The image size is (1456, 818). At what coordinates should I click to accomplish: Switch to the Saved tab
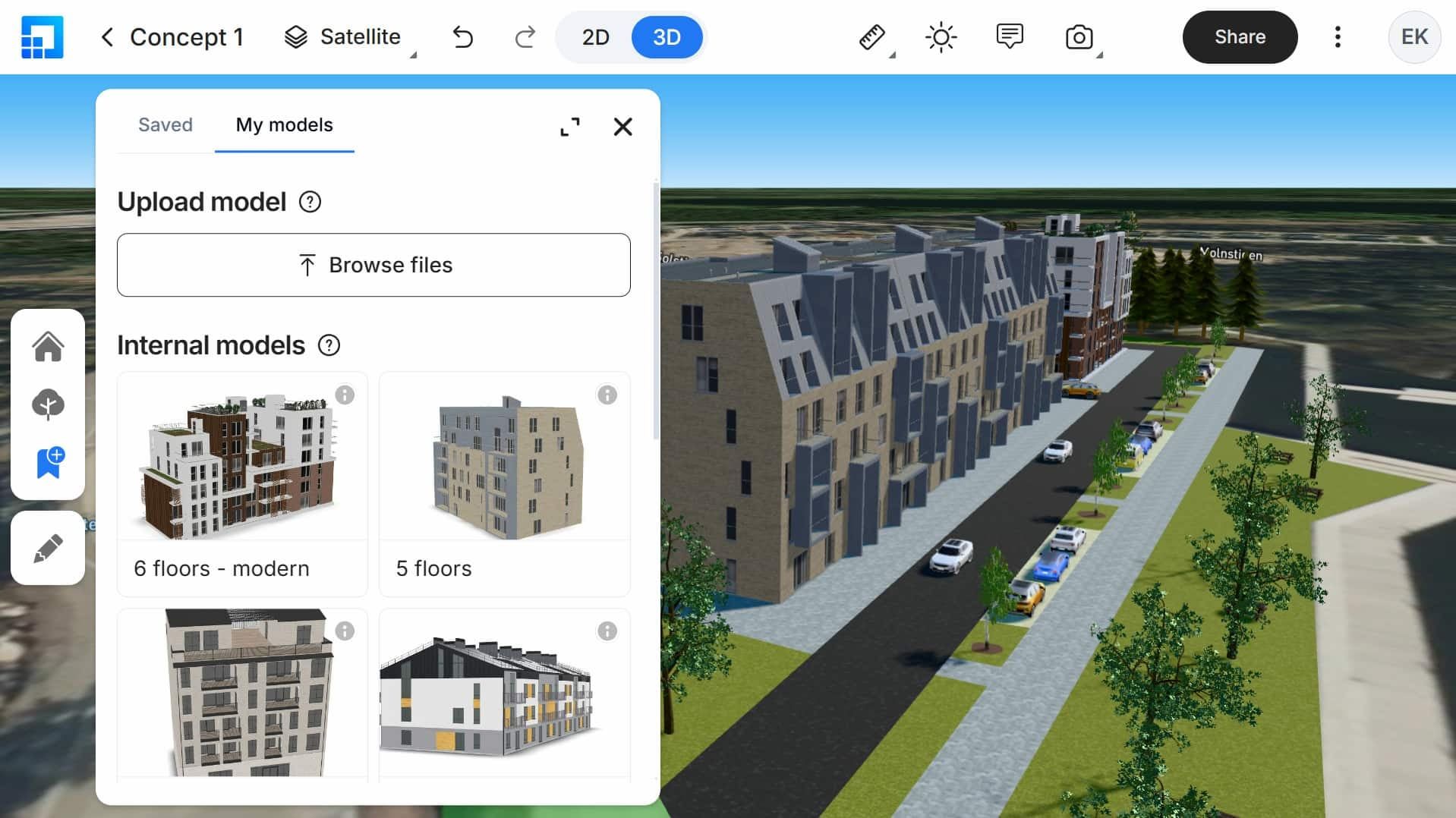pyautogui.click(x=165, y=124)
